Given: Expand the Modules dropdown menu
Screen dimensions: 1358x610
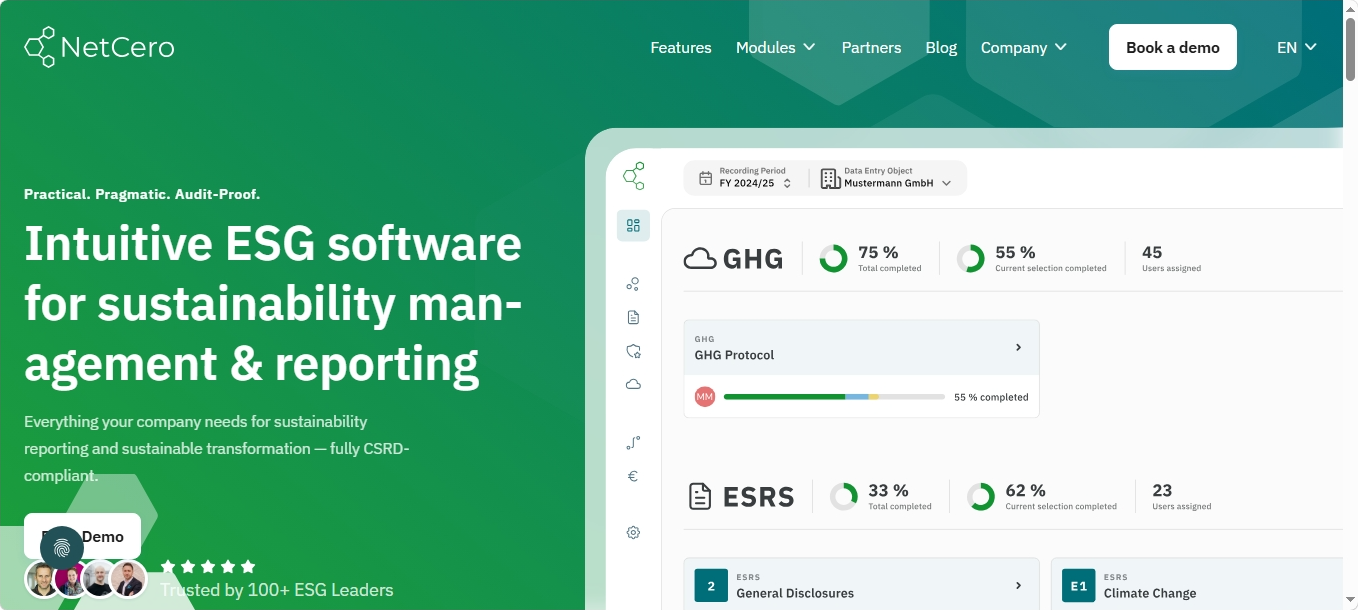Looking at the screenshot, I should (x=776, y=47).
